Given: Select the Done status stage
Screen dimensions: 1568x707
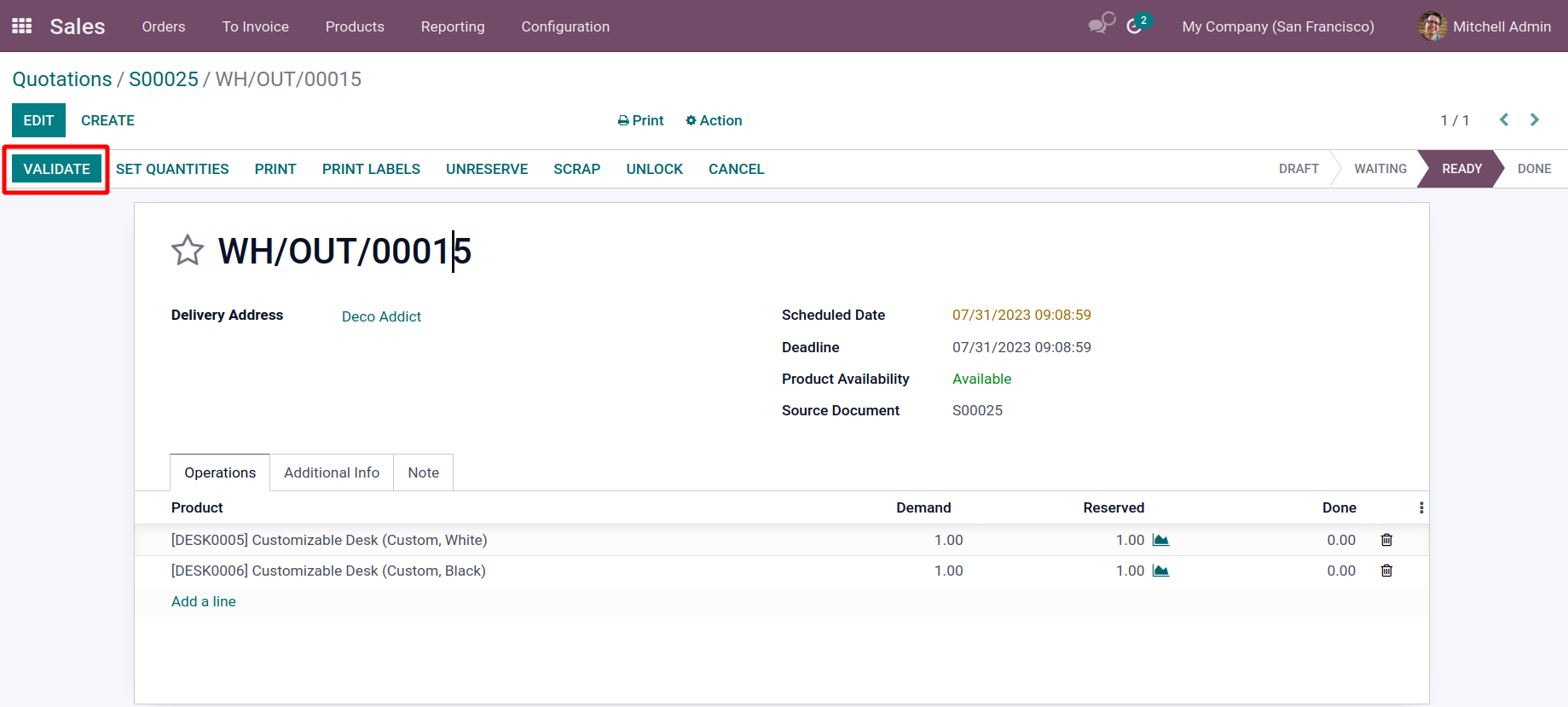Looking at the screenshot, I should [x=1533, y=169].
